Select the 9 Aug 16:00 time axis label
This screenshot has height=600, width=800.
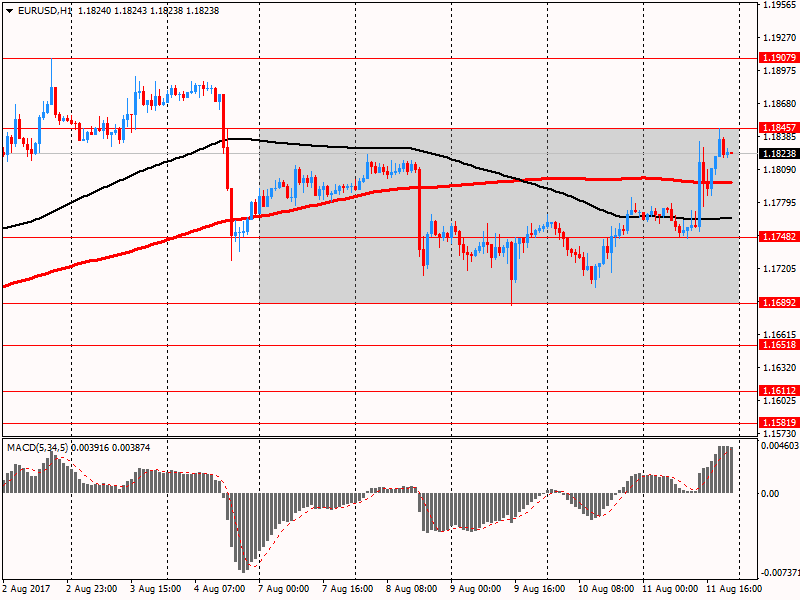pyautogui.click(x=539, y=589)
